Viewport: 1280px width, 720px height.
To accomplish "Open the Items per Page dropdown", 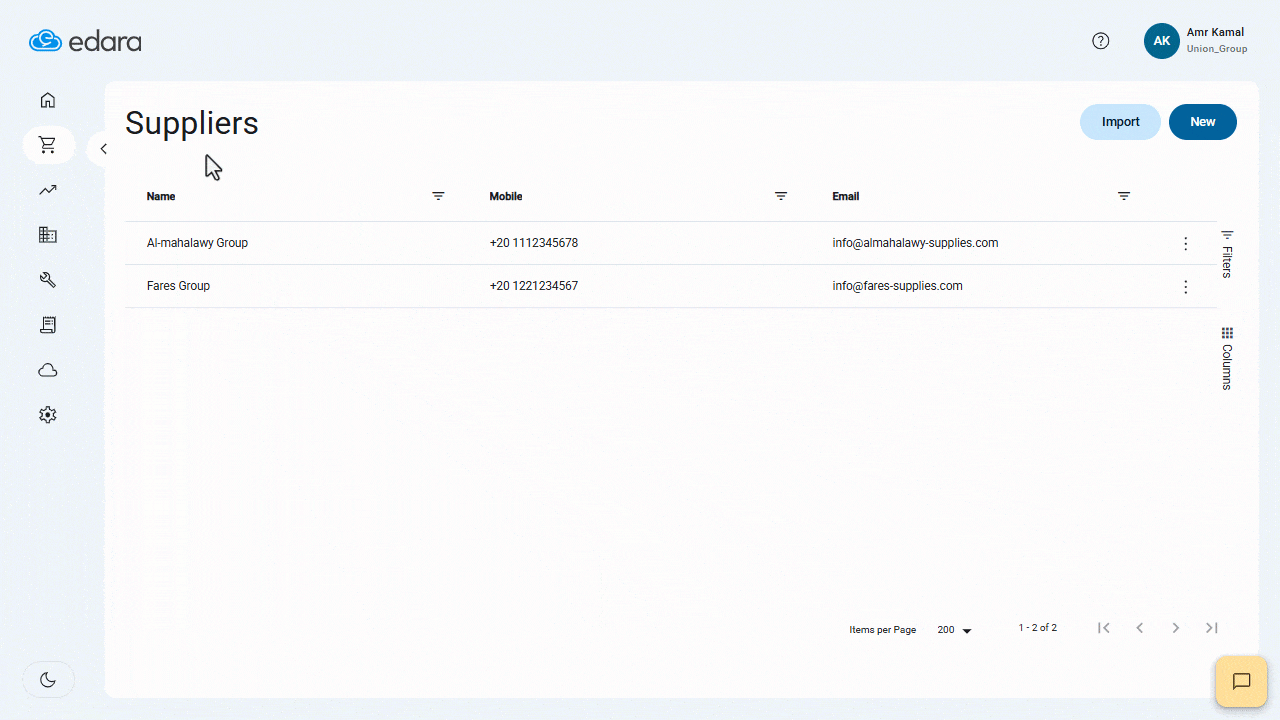I will click(955, 630).
